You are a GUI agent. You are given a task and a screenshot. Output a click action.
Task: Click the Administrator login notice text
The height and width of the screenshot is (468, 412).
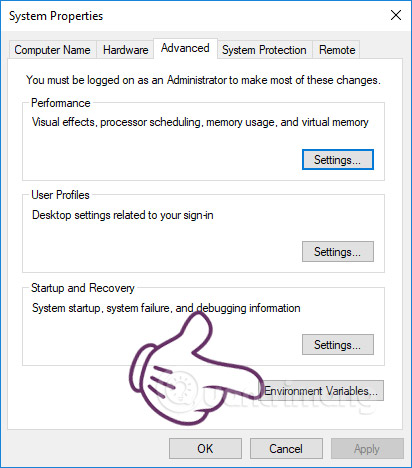203,80
